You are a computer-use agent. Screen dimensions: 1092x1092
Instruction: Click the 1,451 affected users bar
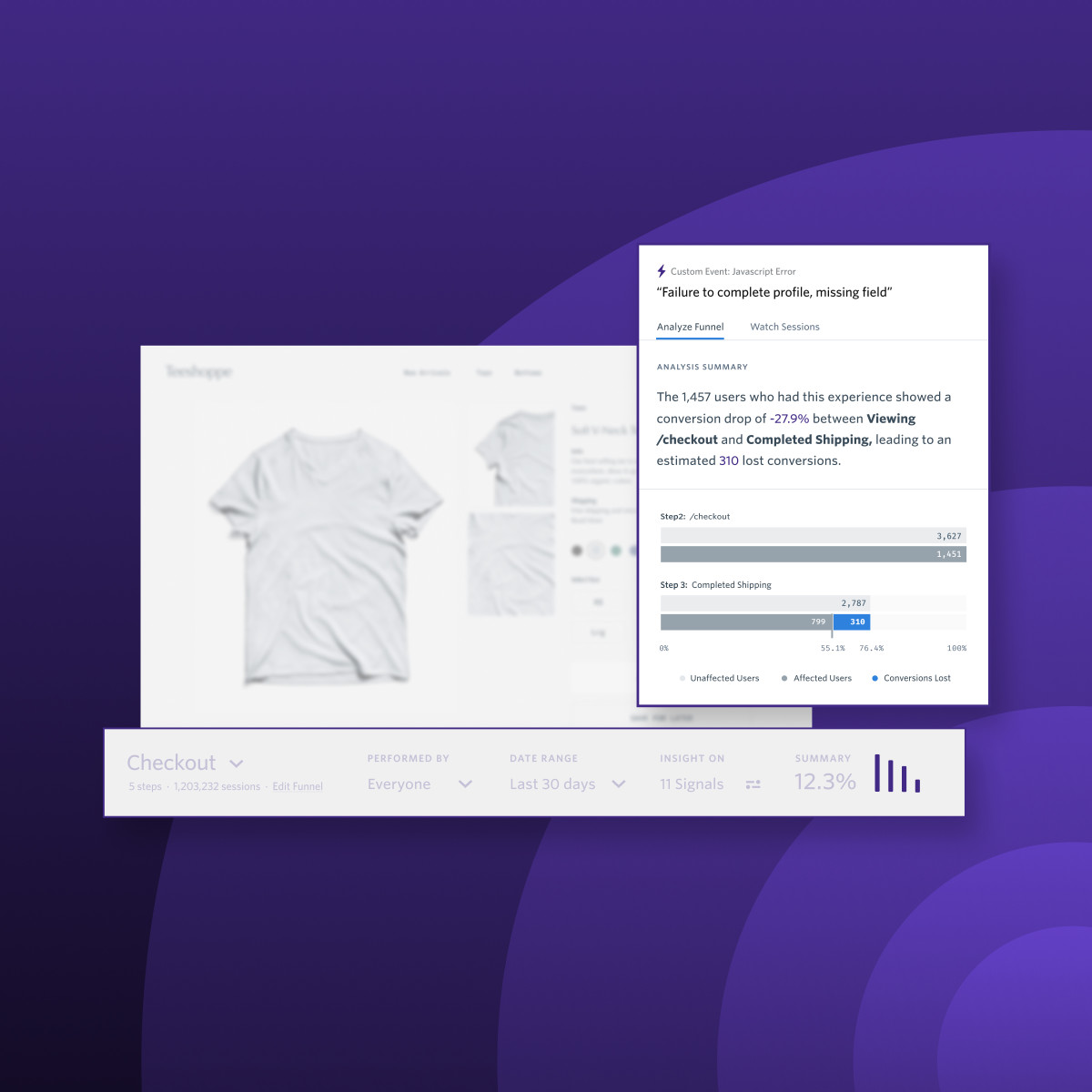coord(813,554)
